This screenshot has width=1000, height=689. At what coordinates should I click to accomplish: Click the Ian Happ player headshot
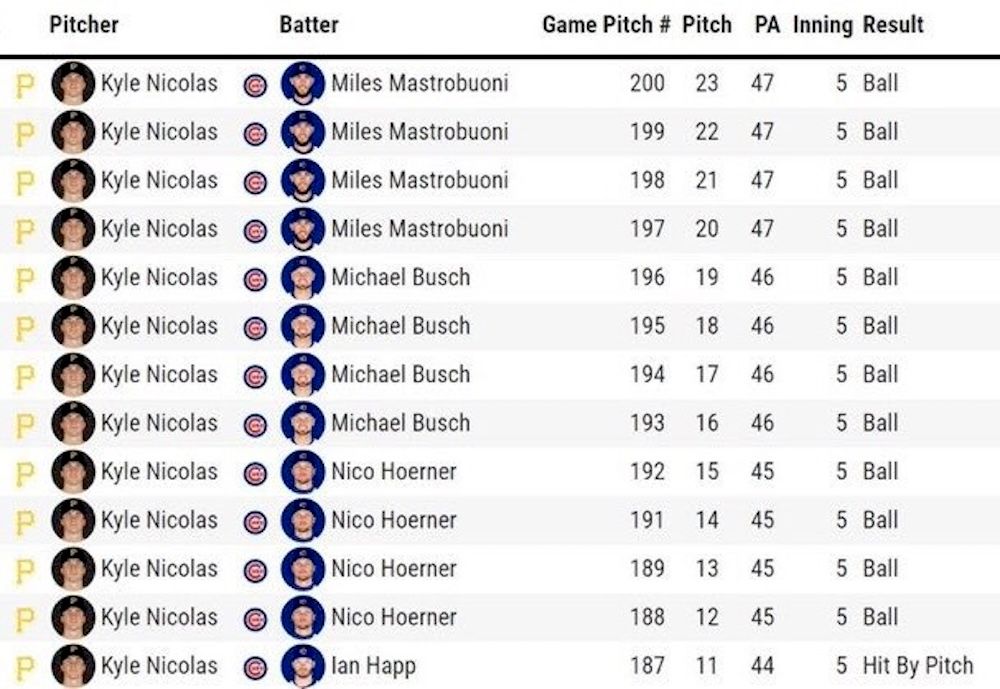click(x=303, y=667)
